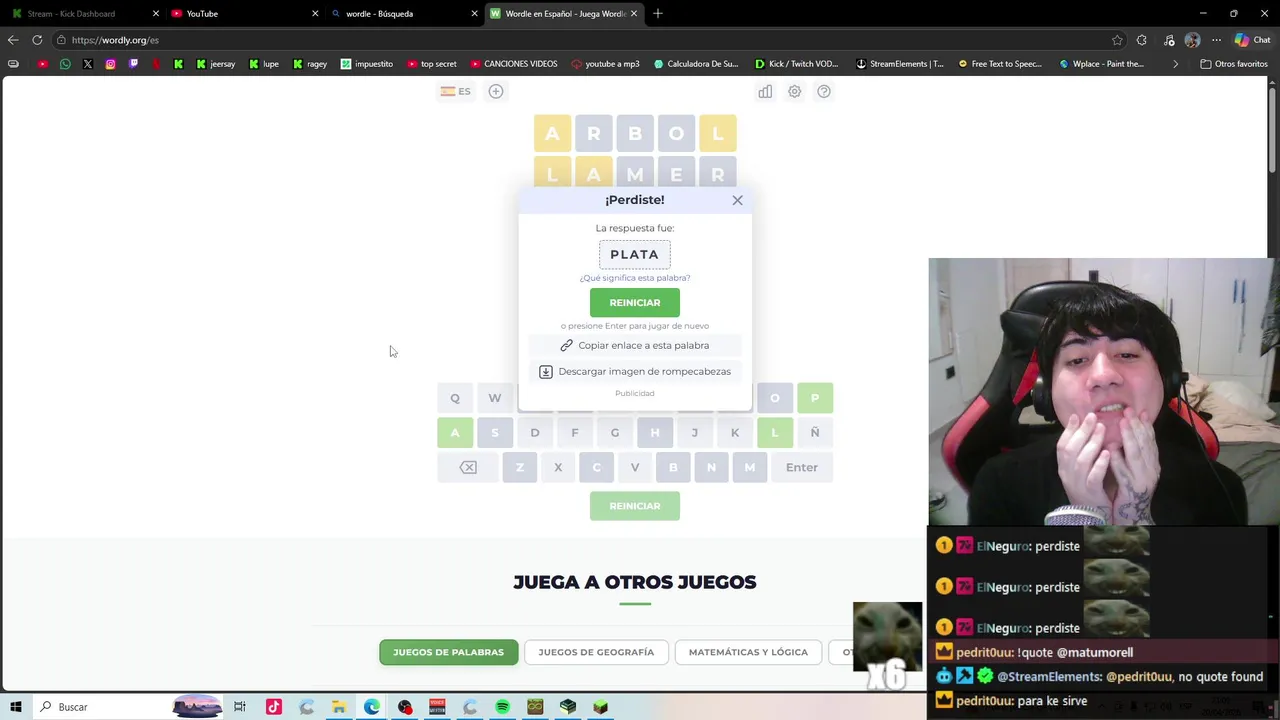Open the help question mark icon
The width and height of the screenshot is (1280, 720).
click(824, 91)
